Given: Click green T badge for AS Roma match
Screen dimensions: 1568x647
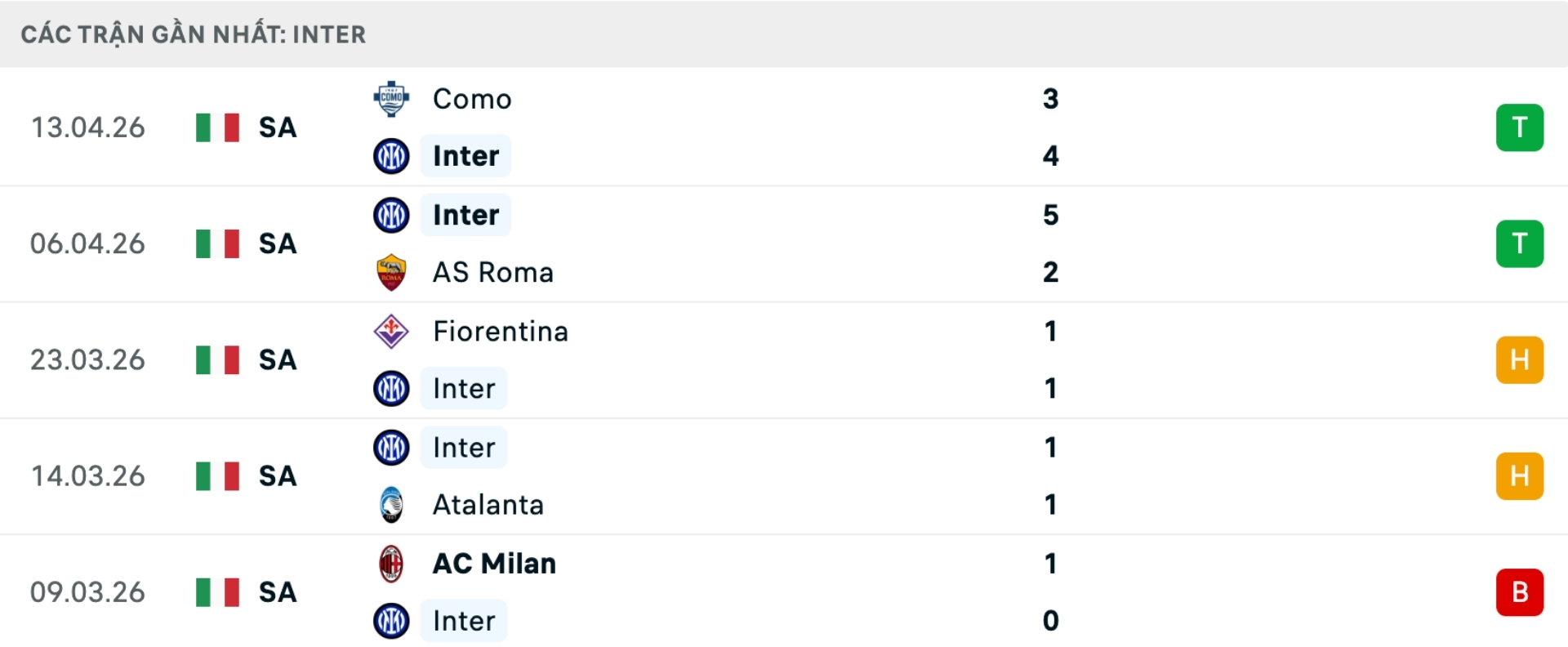Looking at the screenshot, I should [x=1519, y=243].
